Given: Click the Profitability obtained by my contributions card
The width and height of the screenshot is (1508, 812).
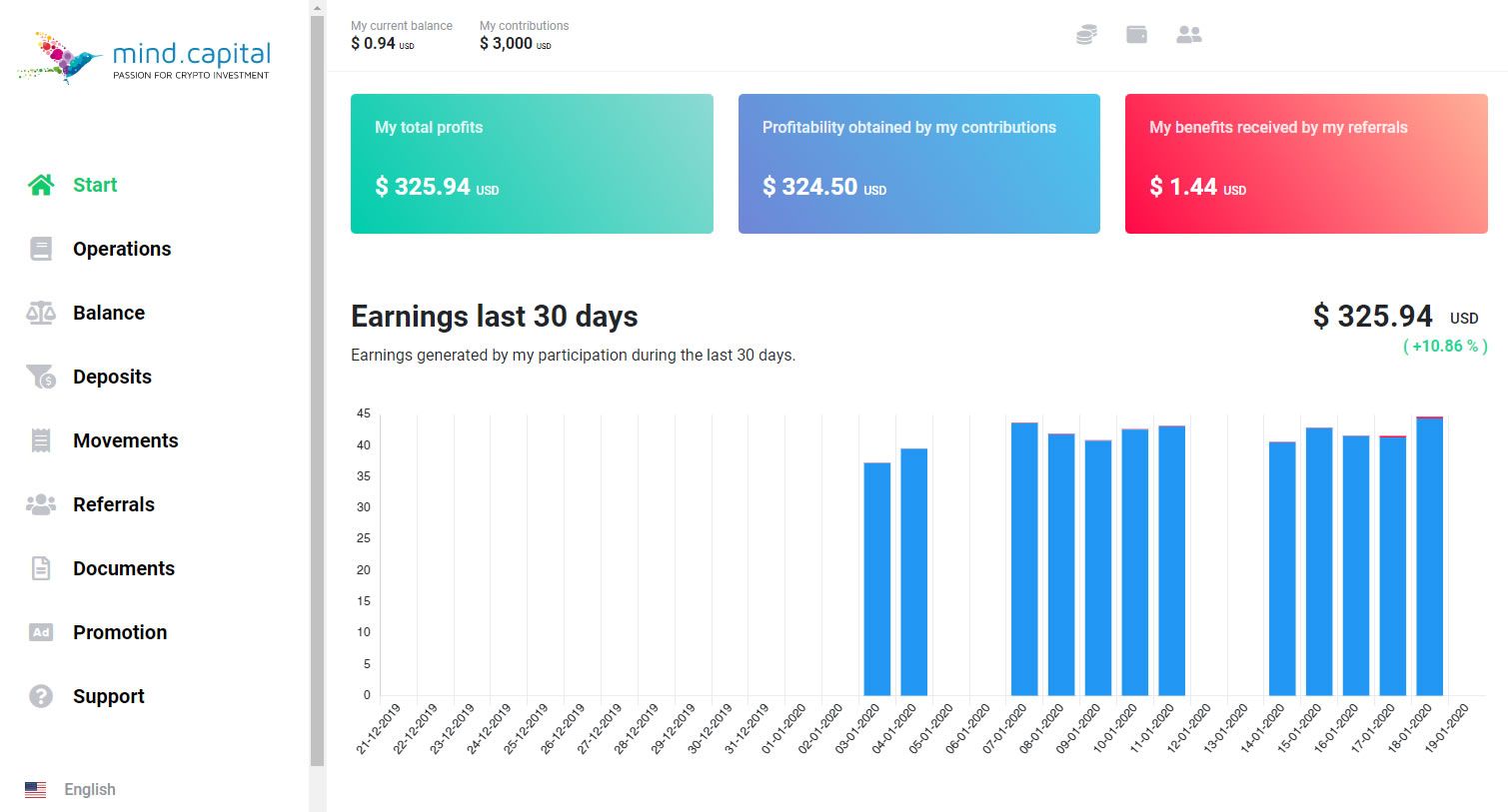Looking at the screenshot, I should point(919,164).
